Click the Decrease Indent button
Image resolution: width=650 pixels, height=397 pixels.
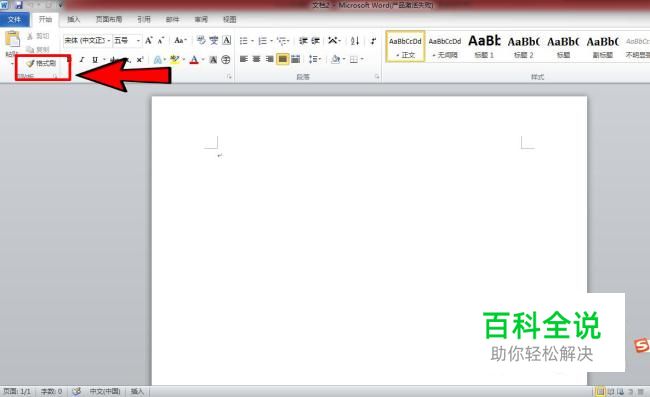[303, 41]
